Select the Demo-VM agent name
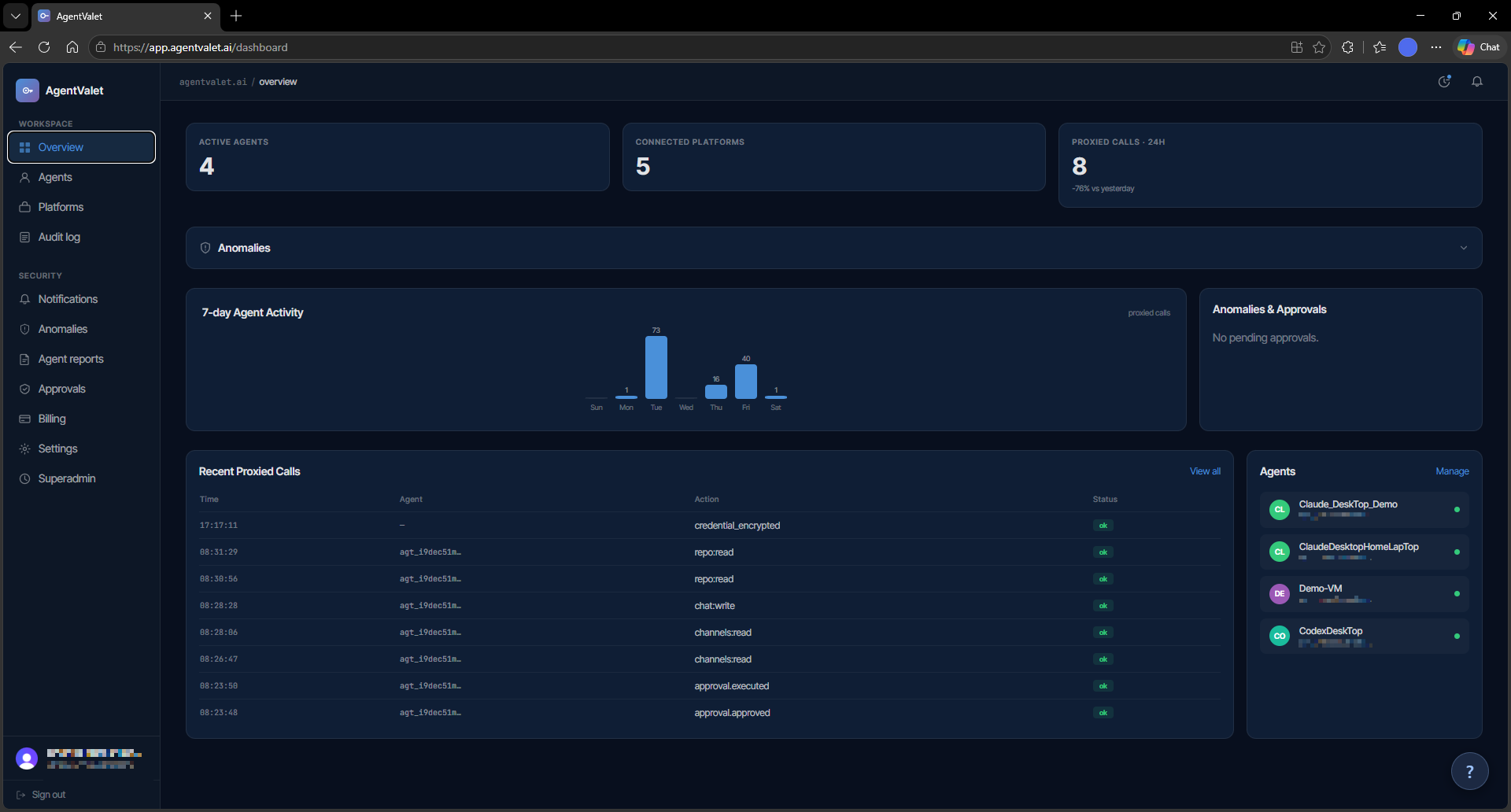The height and width of the screenshot is (812, 1511). point(1321,589)
